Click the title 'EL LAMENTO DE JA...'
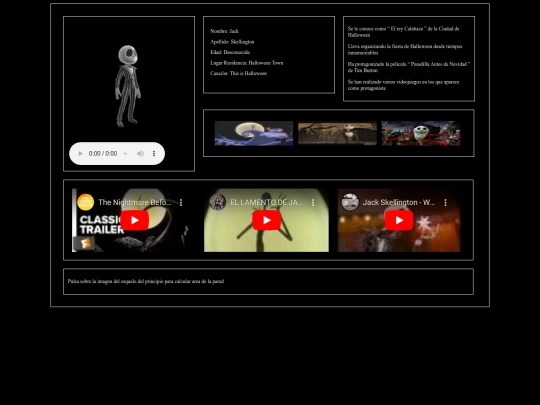 pos(267,202)
